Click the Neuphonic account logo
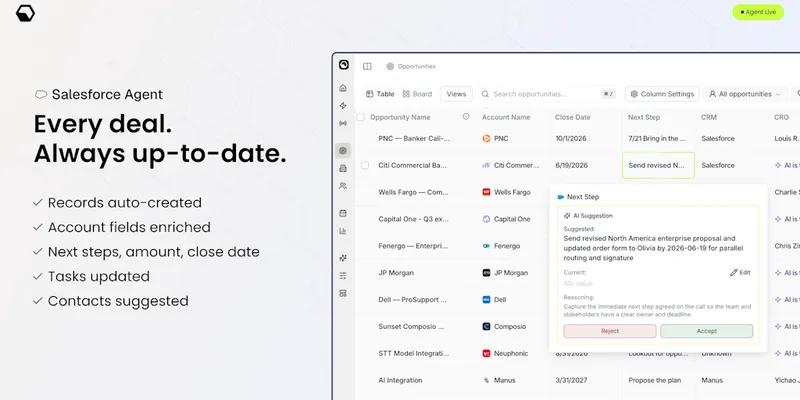Image resolution: width=800 pixels, height=400 pixels. 486,353
